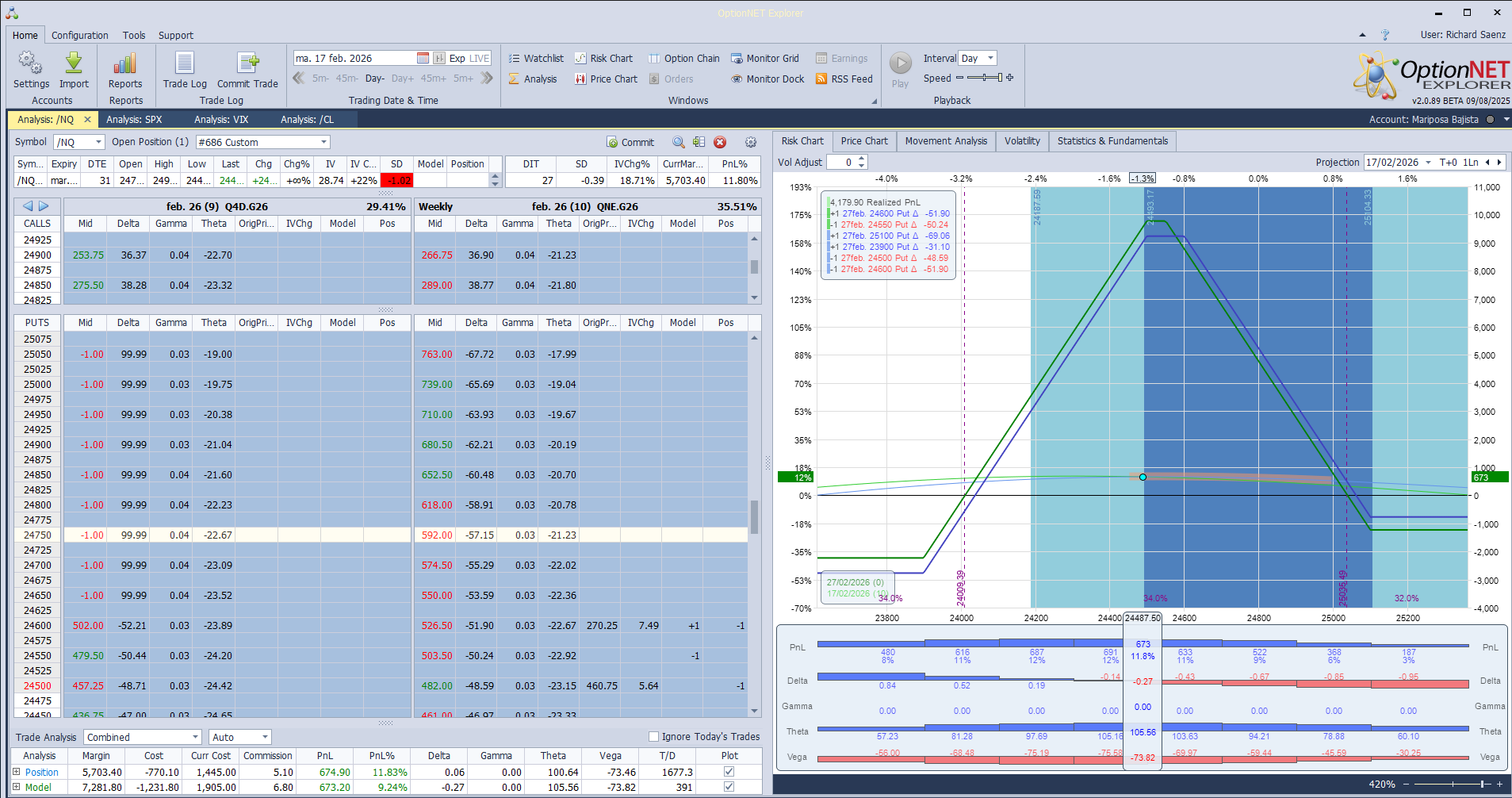
Task: Open the Volatility chart tab
Action: (x=1022, y=141)
